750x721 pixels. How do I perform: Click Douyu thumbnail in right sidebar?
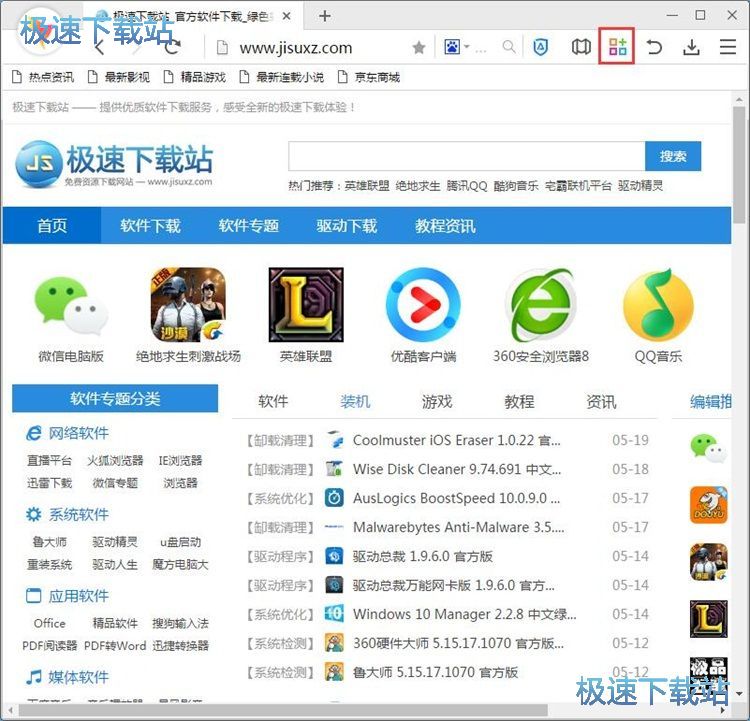click(x=708, y=505)
